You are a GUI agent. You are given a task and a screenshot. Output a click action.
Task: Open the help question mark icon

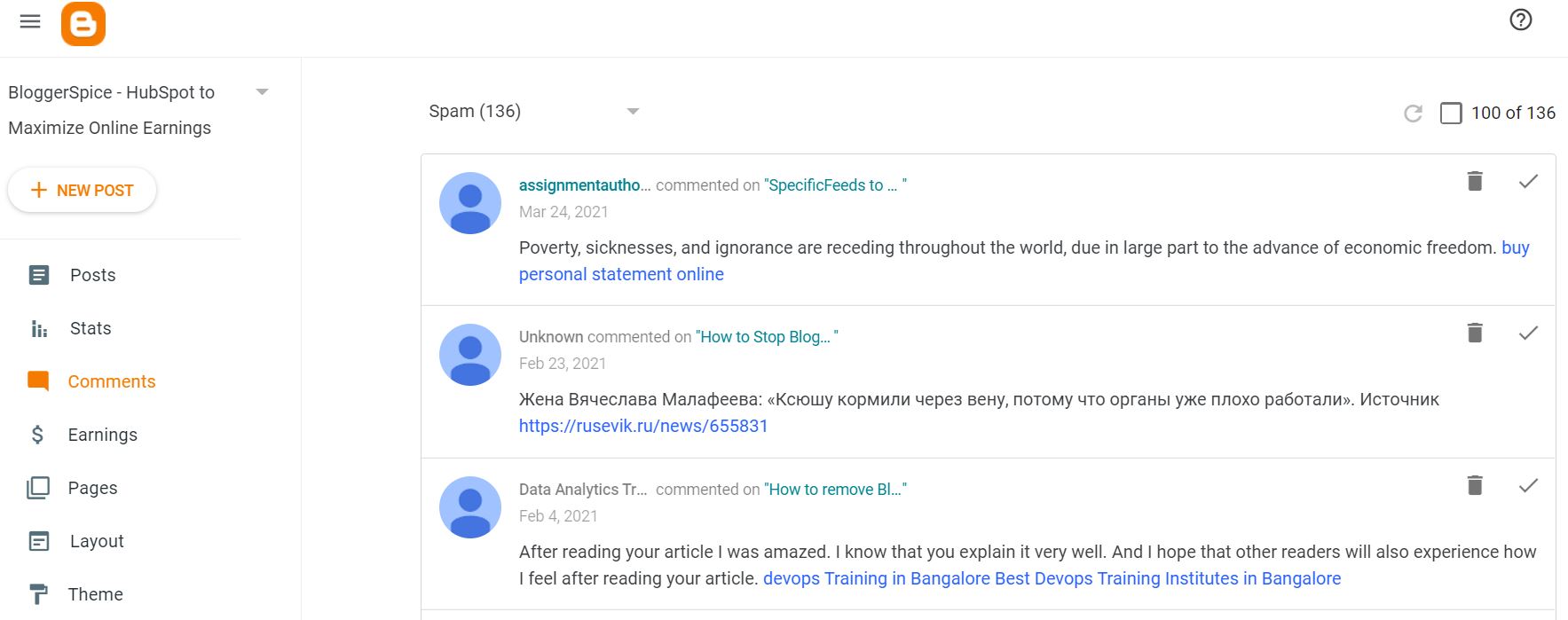pyautogui.click(x=1520, y=20)
